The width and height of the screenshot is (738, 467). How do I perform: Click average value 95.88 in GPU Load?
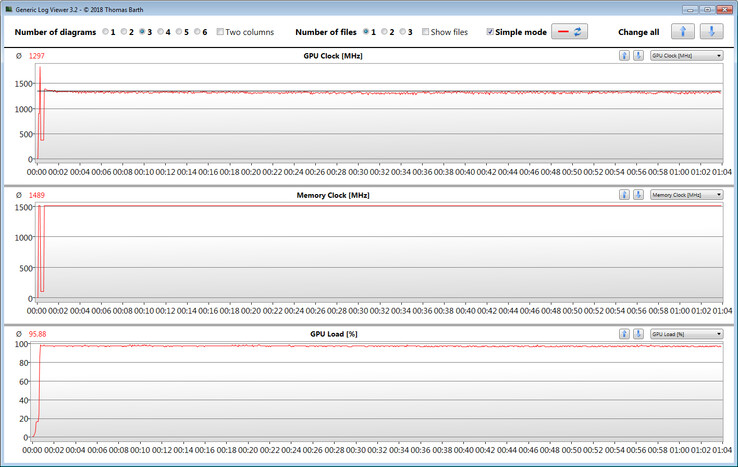click(38, 334)
